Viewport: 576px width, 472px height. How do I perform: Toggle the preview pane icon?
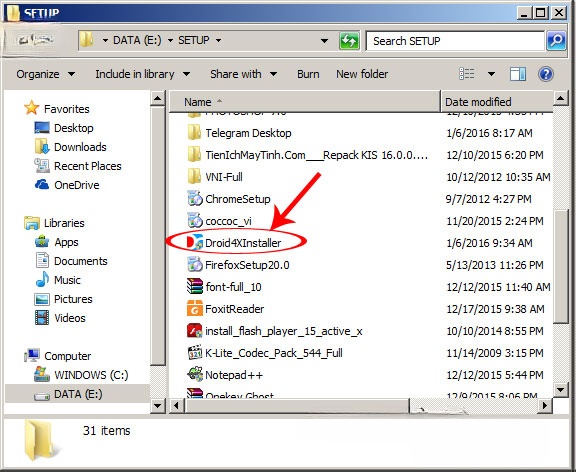pyautogui.click(x=518, y=74)
